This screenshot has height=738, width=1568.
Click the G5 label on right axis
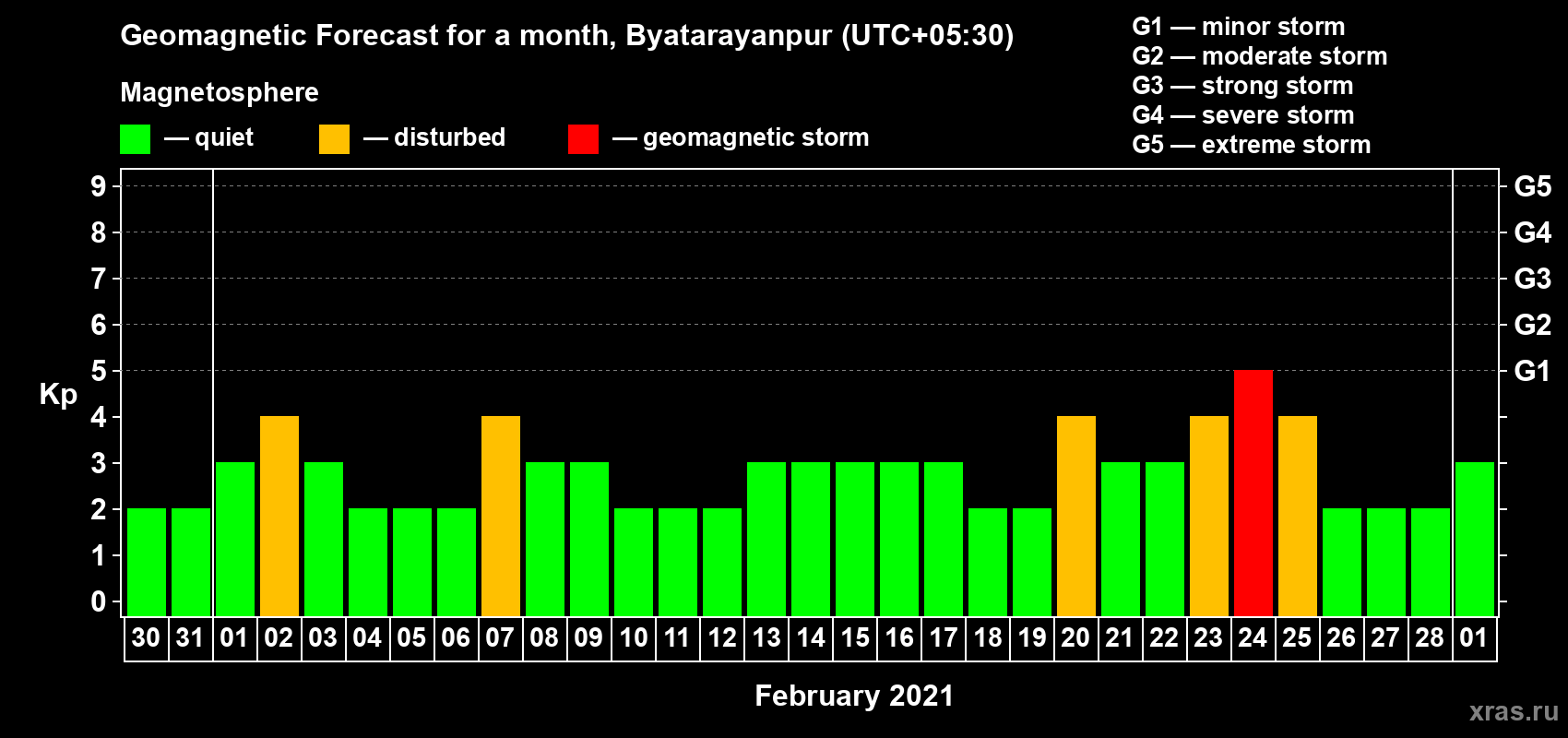coord(1533,186)
